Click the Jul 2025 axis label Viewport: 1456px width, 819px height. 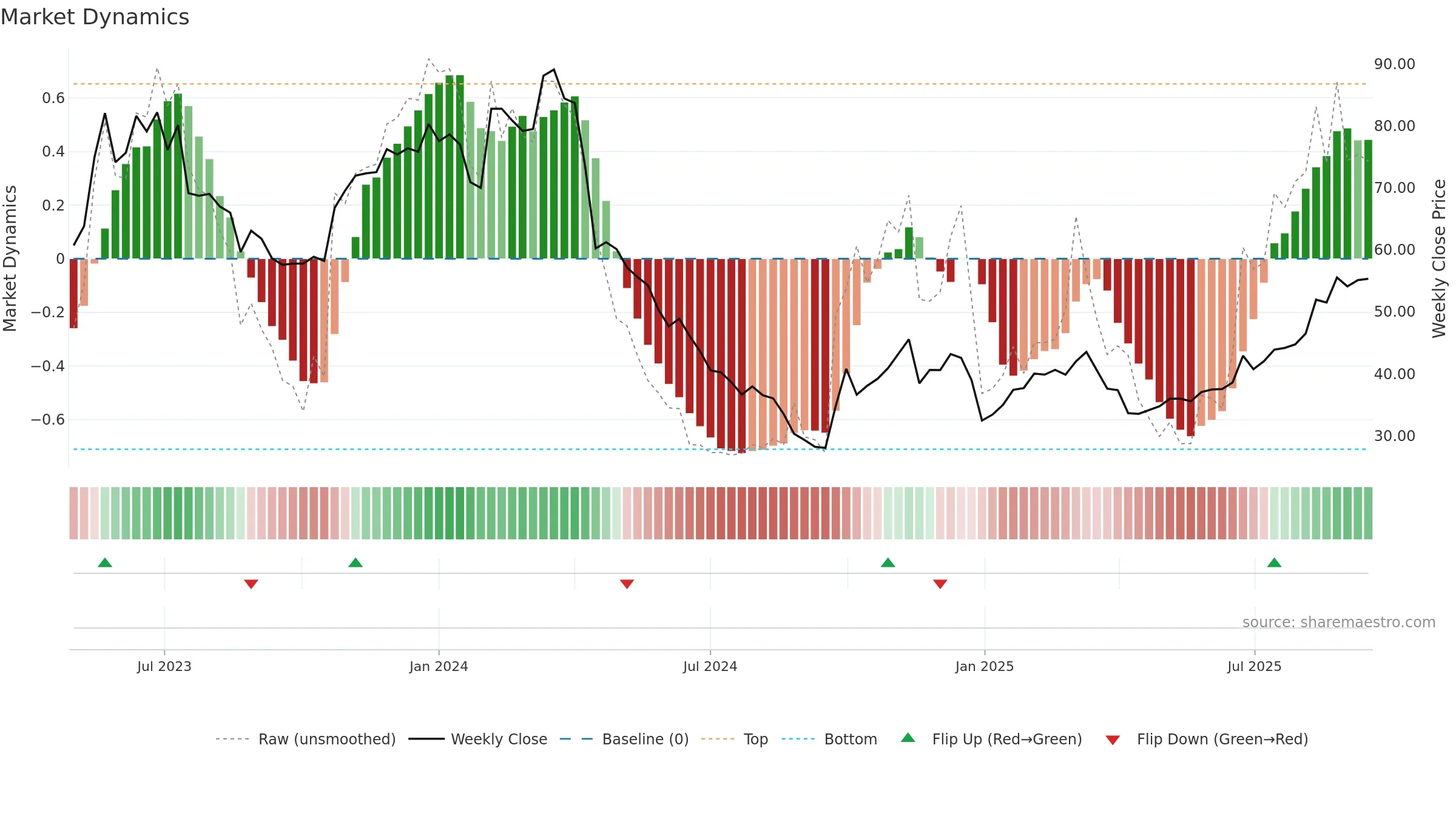pos(1255,667)
